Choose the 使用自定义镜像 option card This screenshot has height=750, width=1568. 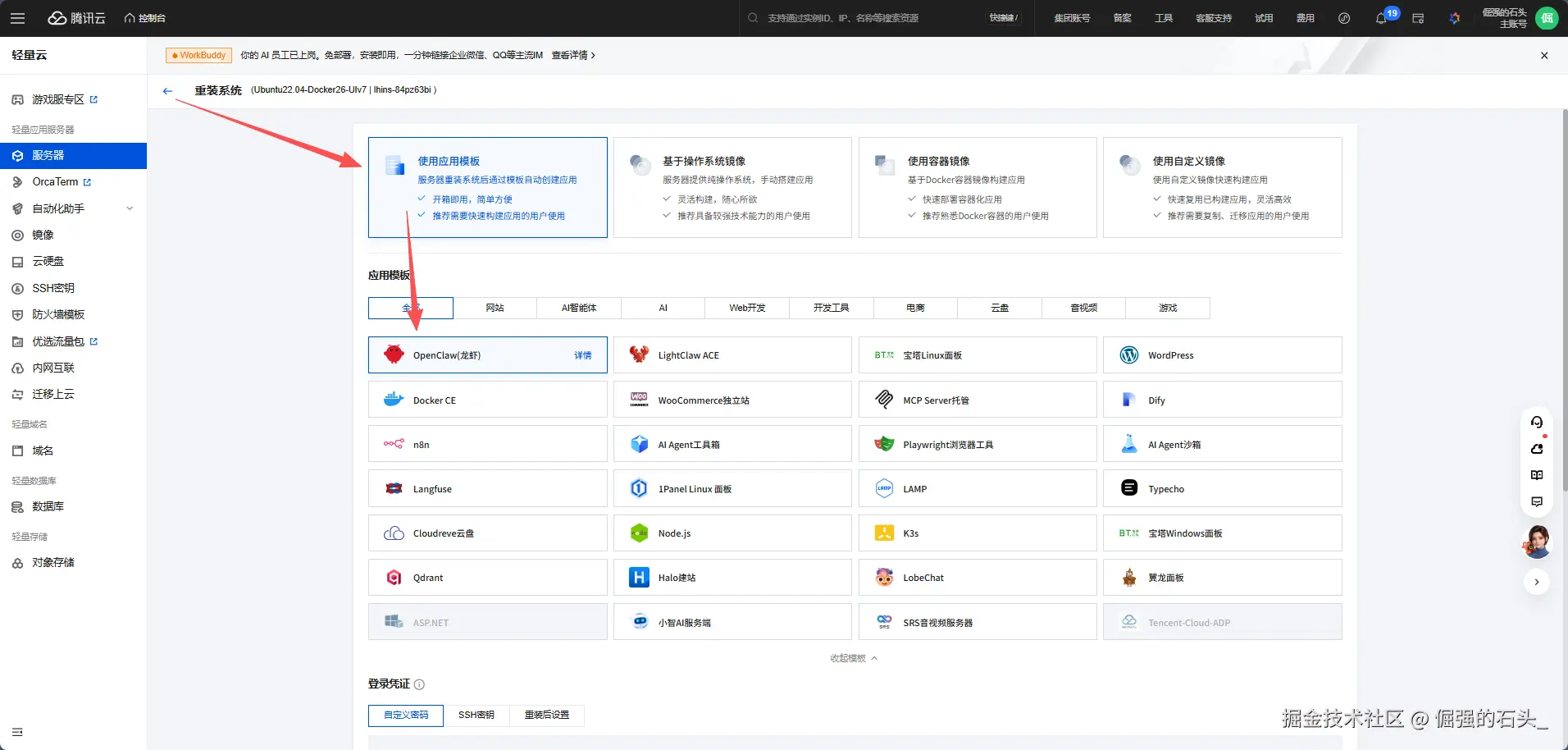[x=1222, y=188]
